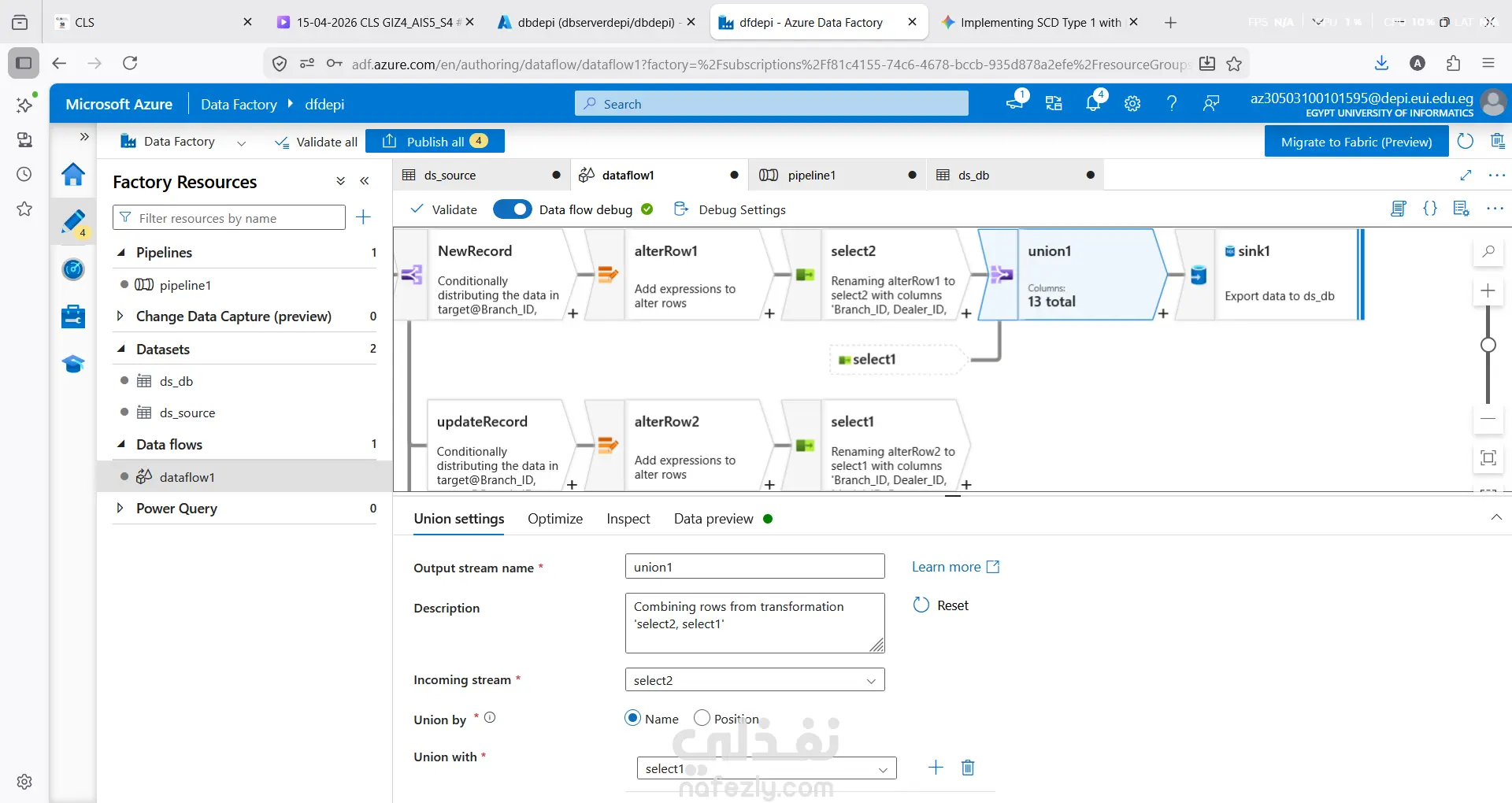Screen dimensions: 1512x803
Task: Open the code view braces icon
Action: point(1430,209)
